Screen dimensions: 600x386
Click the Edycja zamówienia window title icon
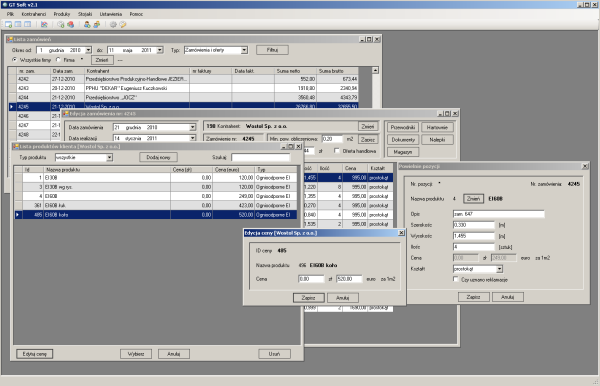click(66, 114)
